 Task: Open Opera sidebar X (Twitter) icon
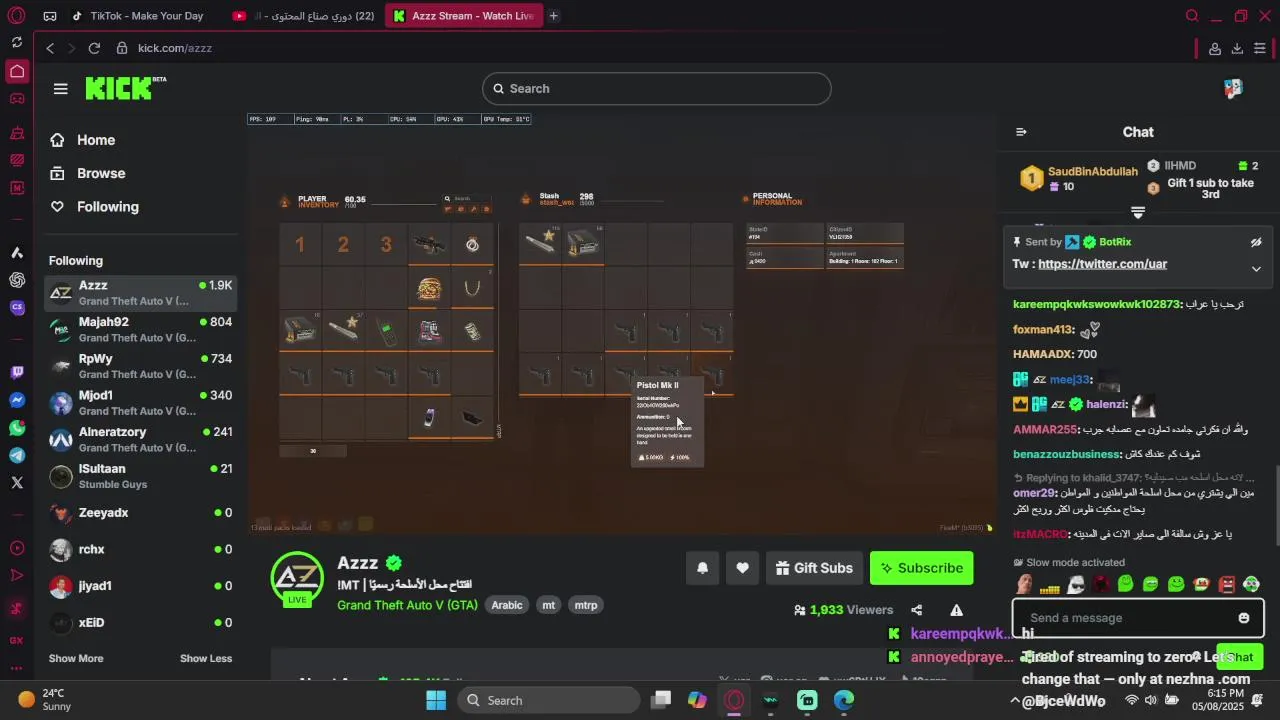tap(17, 482)
